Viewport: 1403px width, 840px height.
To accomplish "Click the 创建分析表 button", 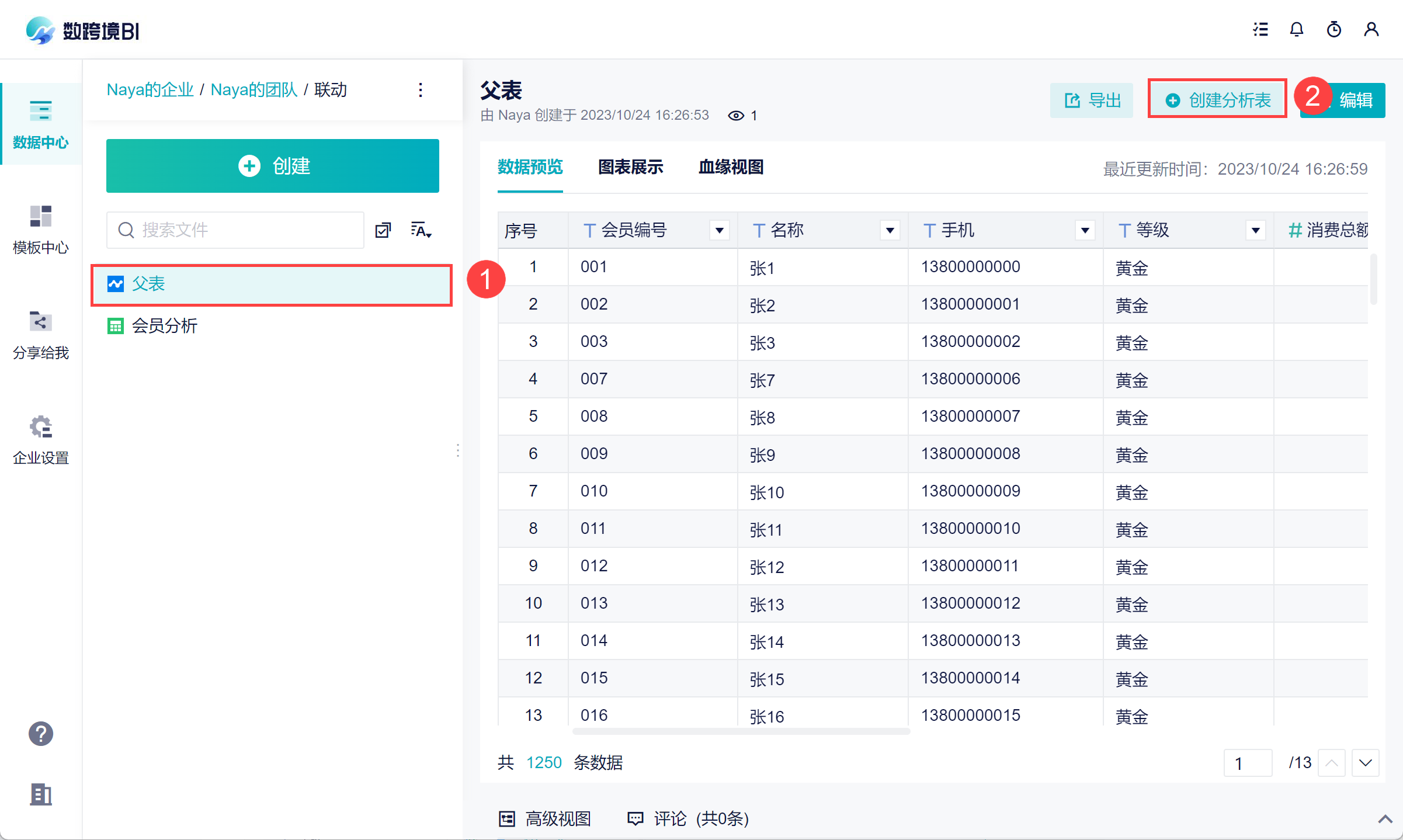I will [x=1218, y=100].
